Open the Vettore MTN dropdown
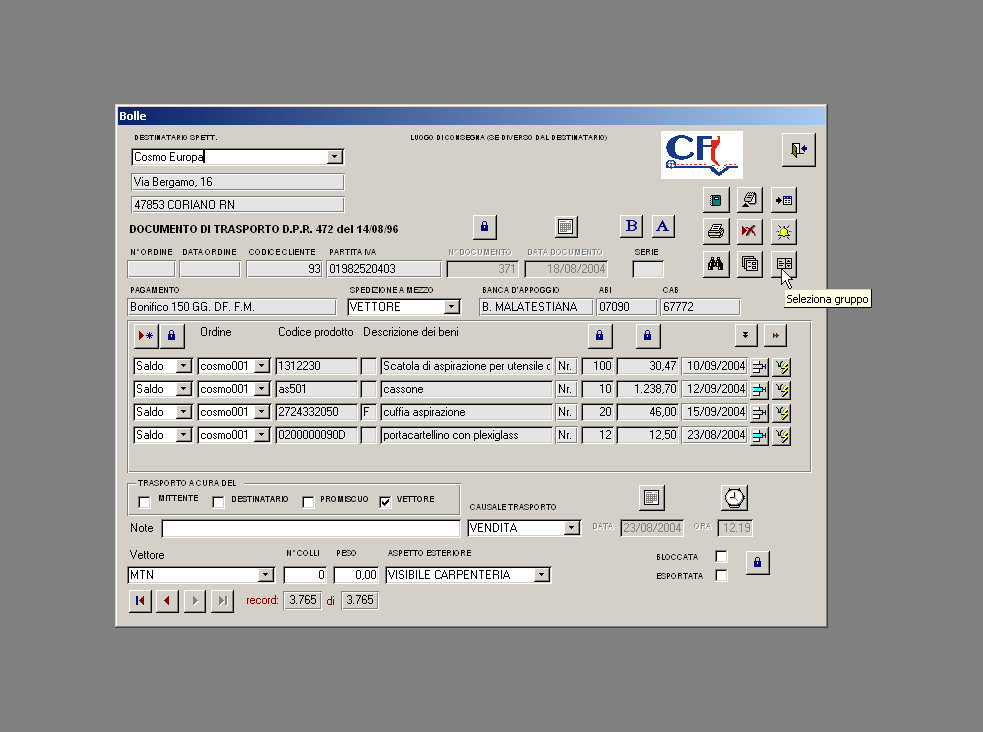 pyautogui.click(x=266, y=575)
